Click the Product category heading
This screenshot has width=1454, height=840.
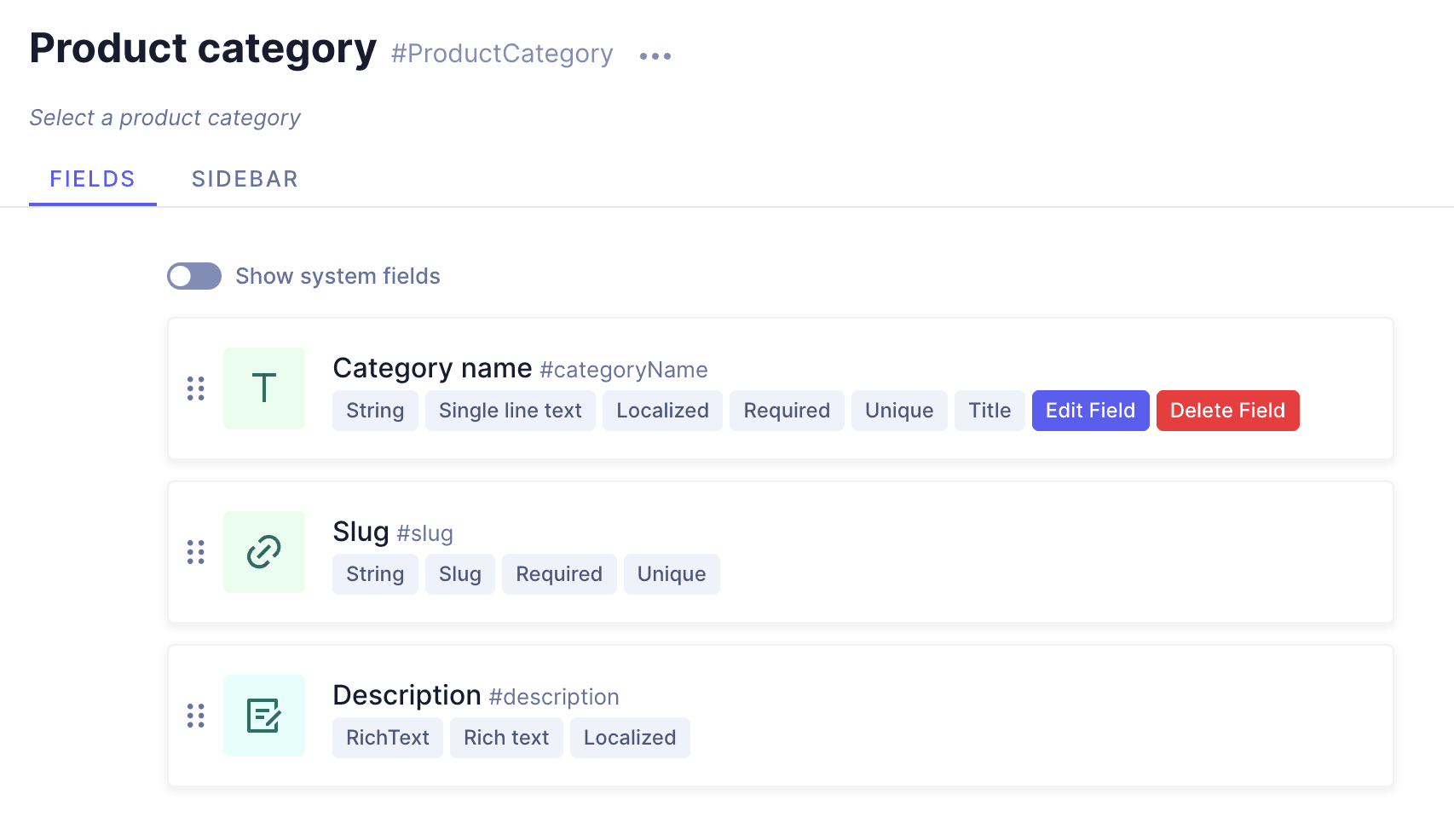[203, 49]
